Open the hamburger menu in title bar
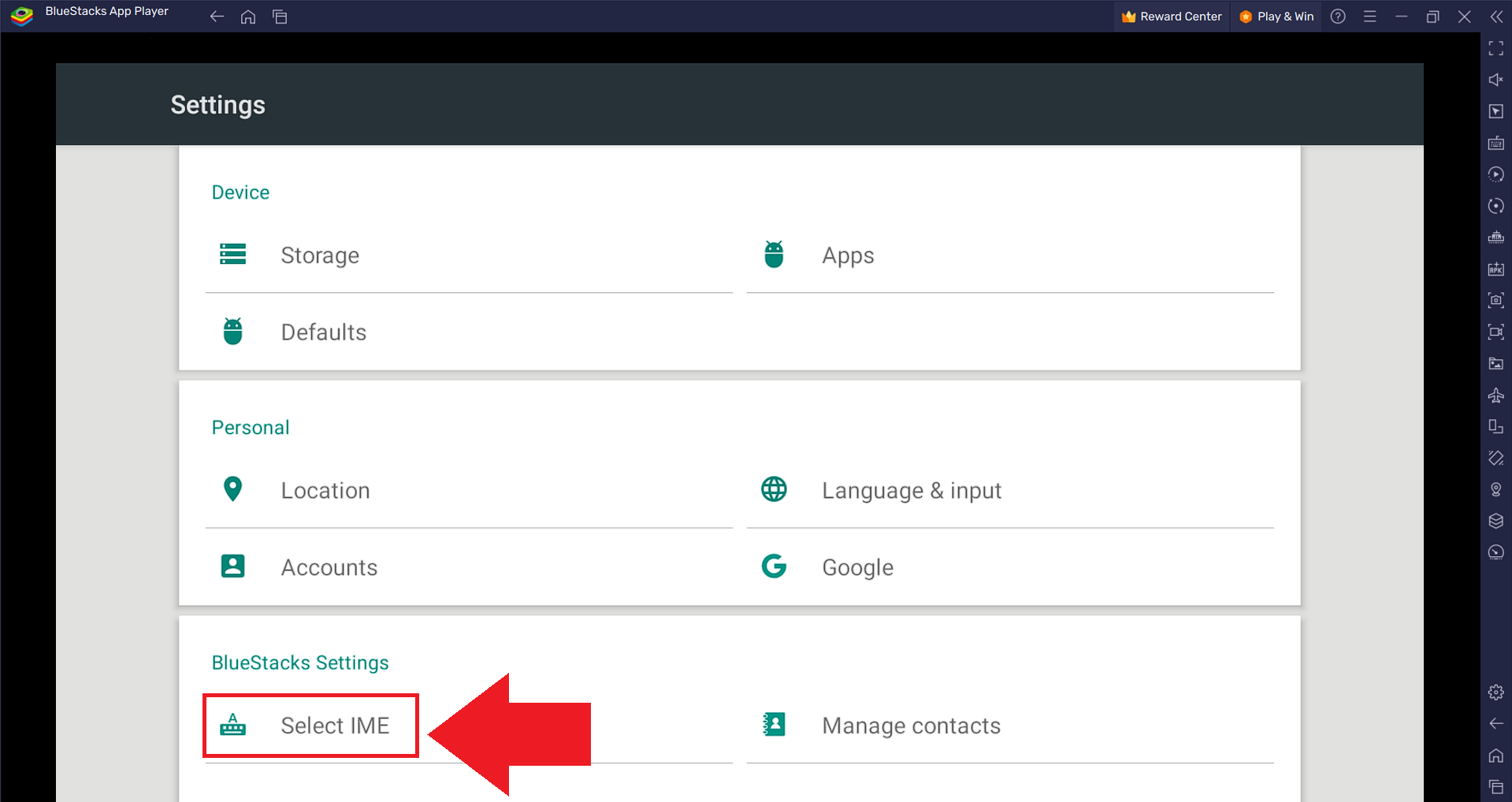Image resolution: width=1512 pixels, height=802 pixels. pyautogui.click(x=1370, y=17)
